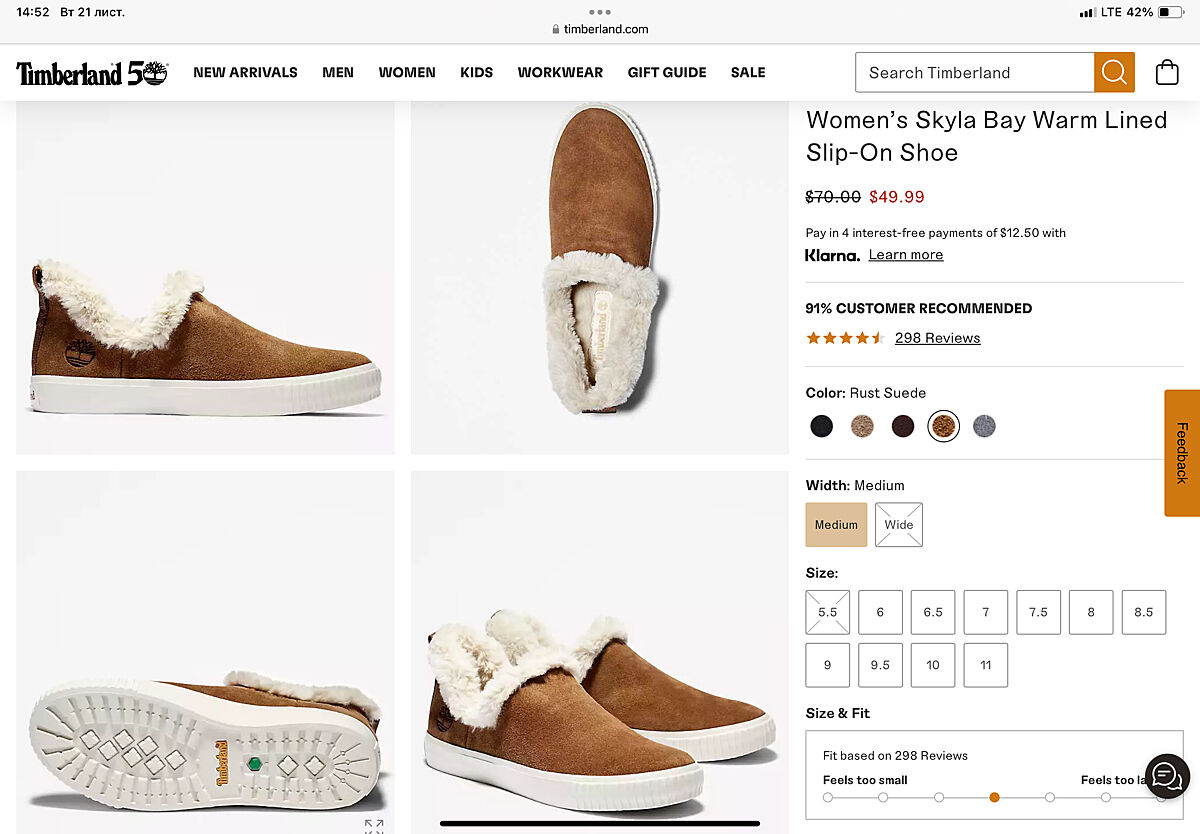Tap the Safari three-dot multitasking icon
This screenshot has width=1200, height=834.
[x=600, y=12]
